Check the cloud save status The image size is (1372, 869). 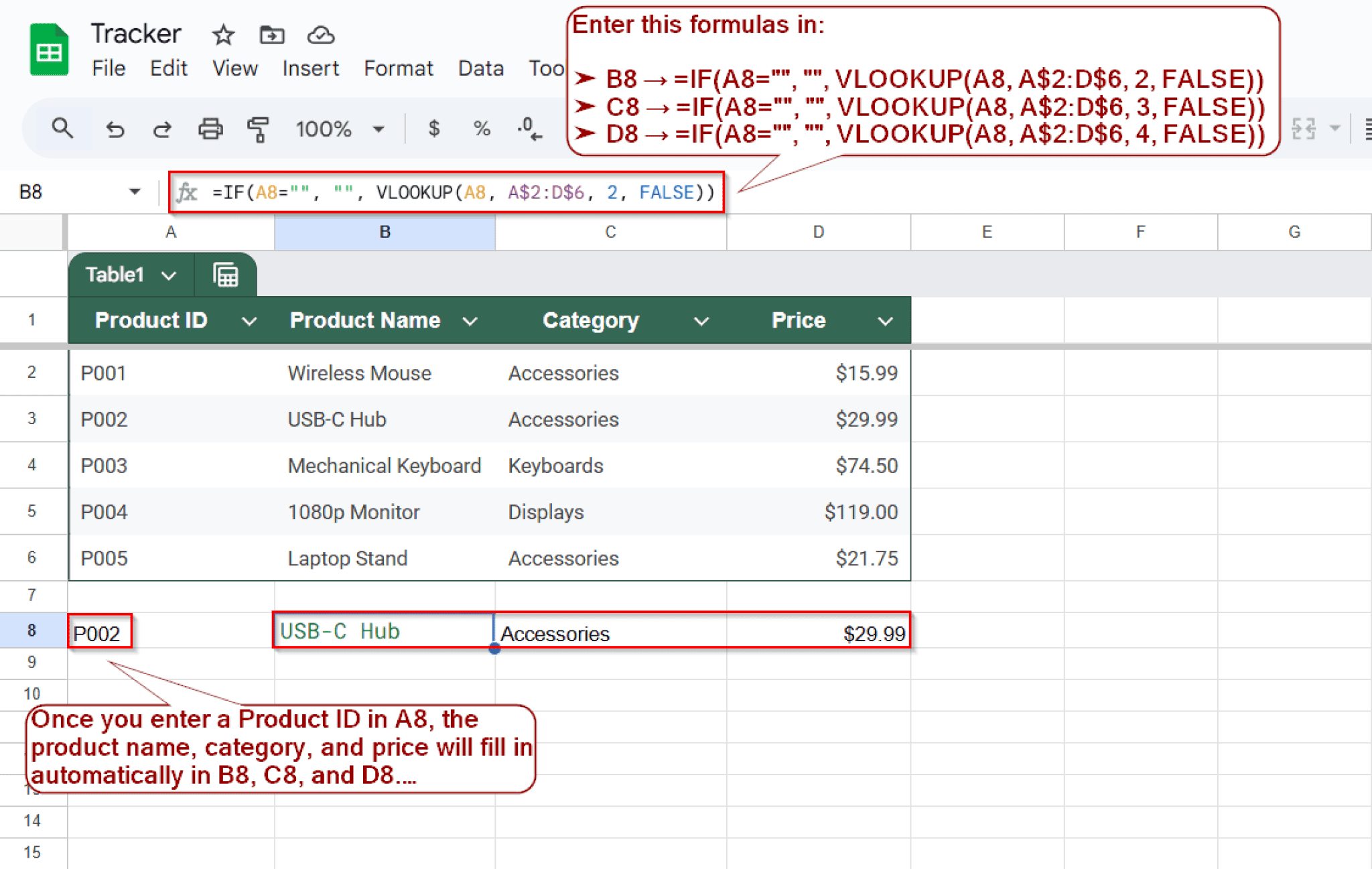[321, 35]
